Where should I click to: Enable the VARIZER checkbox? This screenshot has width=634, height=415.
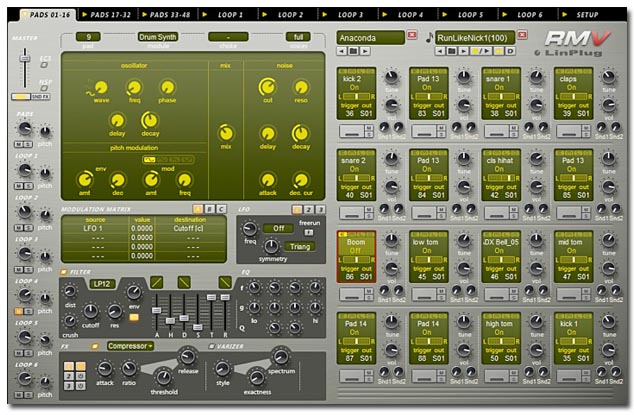(x=211, y=347)
